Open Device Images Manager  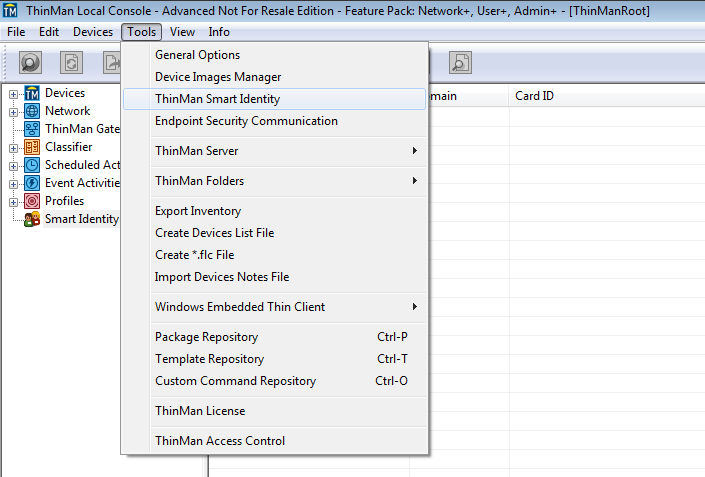(x=275, y=77)
